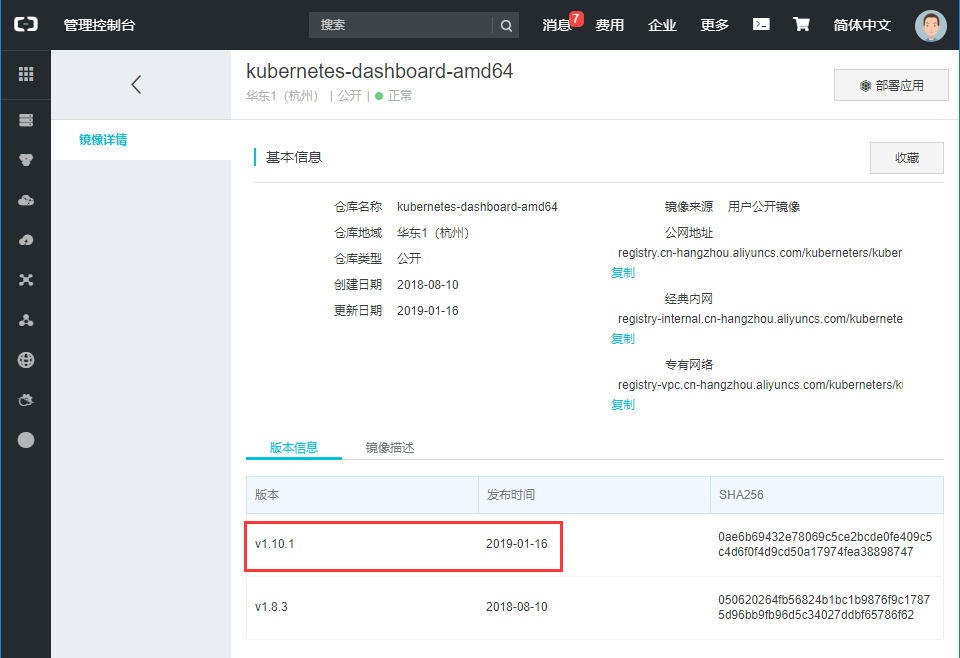Select version v1.8.3 in the table
This screenshot has height=658, width=960.
271,607
